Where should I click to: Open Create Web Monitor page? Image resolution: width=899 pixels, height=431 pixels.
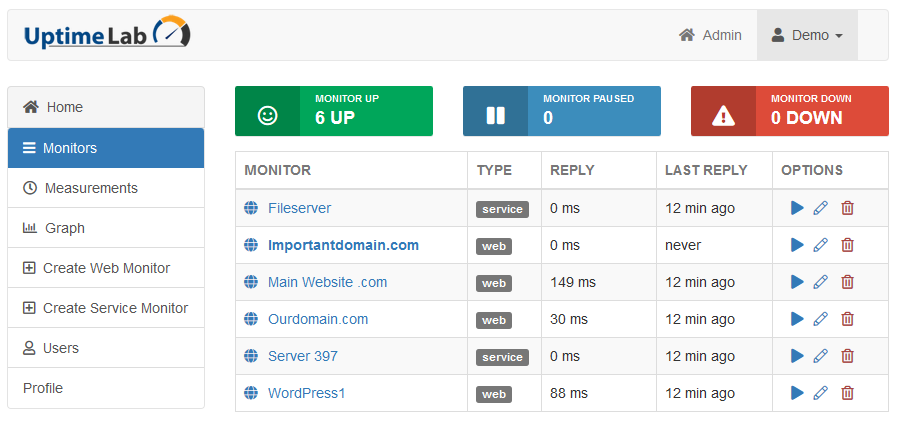(x=106, y=268)
